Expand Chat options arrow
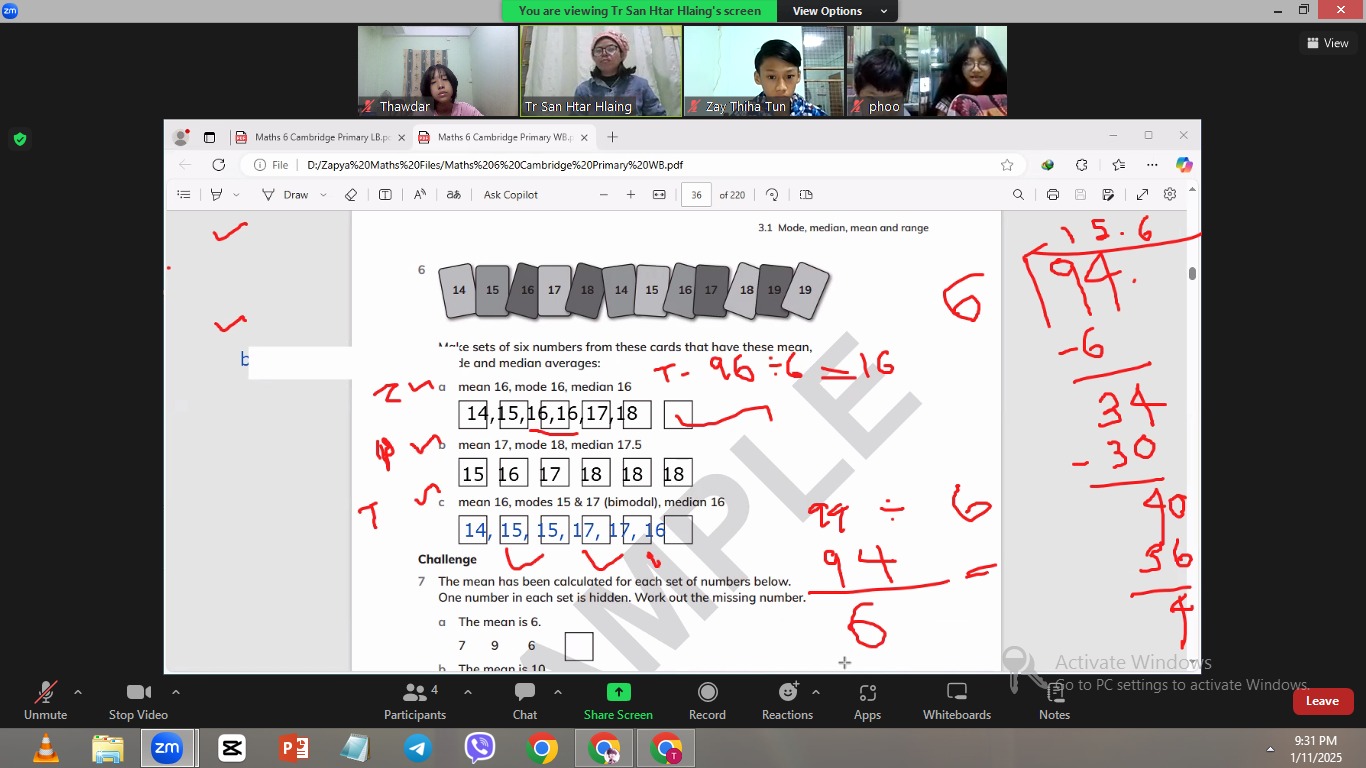 557,691
